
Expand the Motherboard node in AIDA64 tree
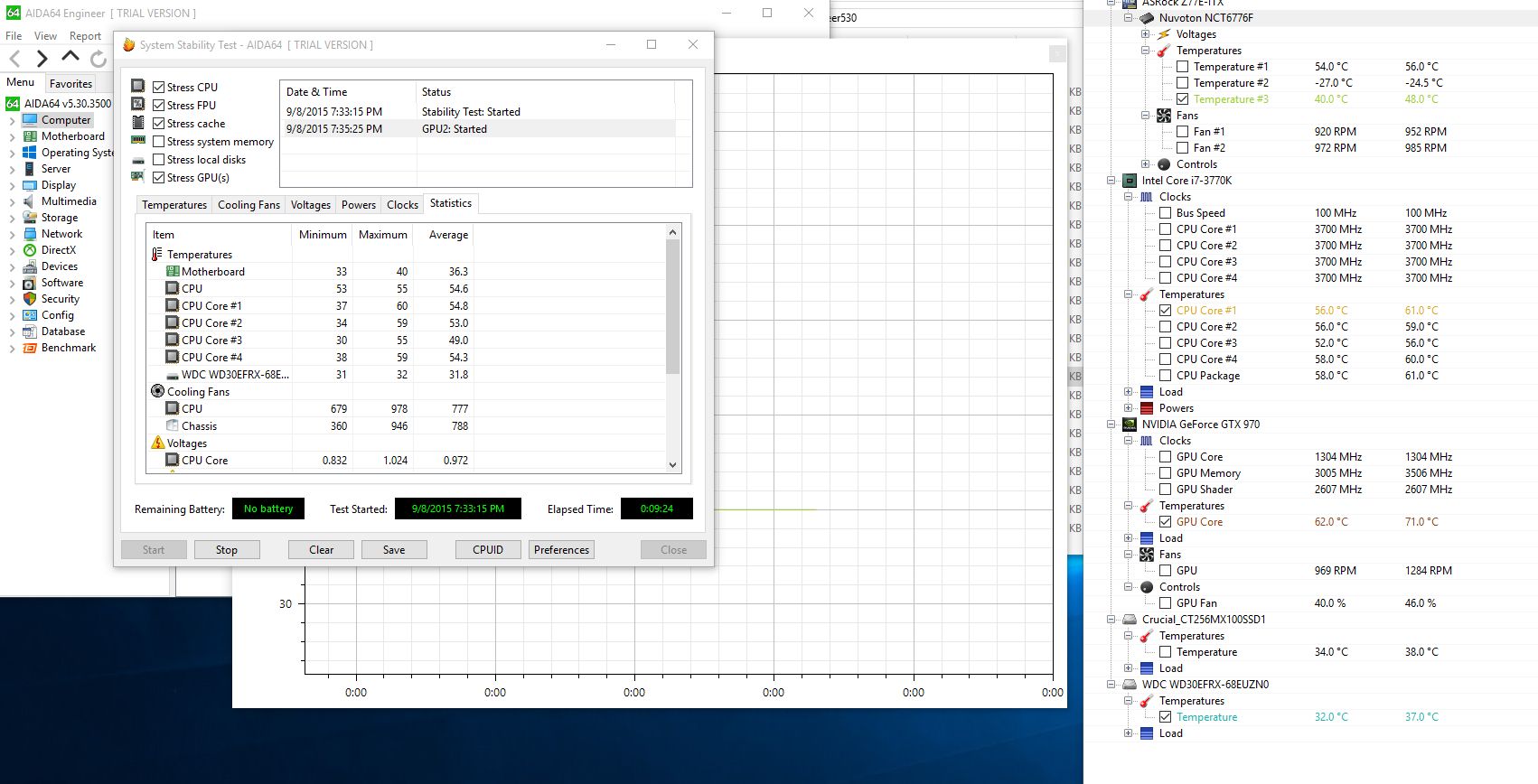(12, 136)
